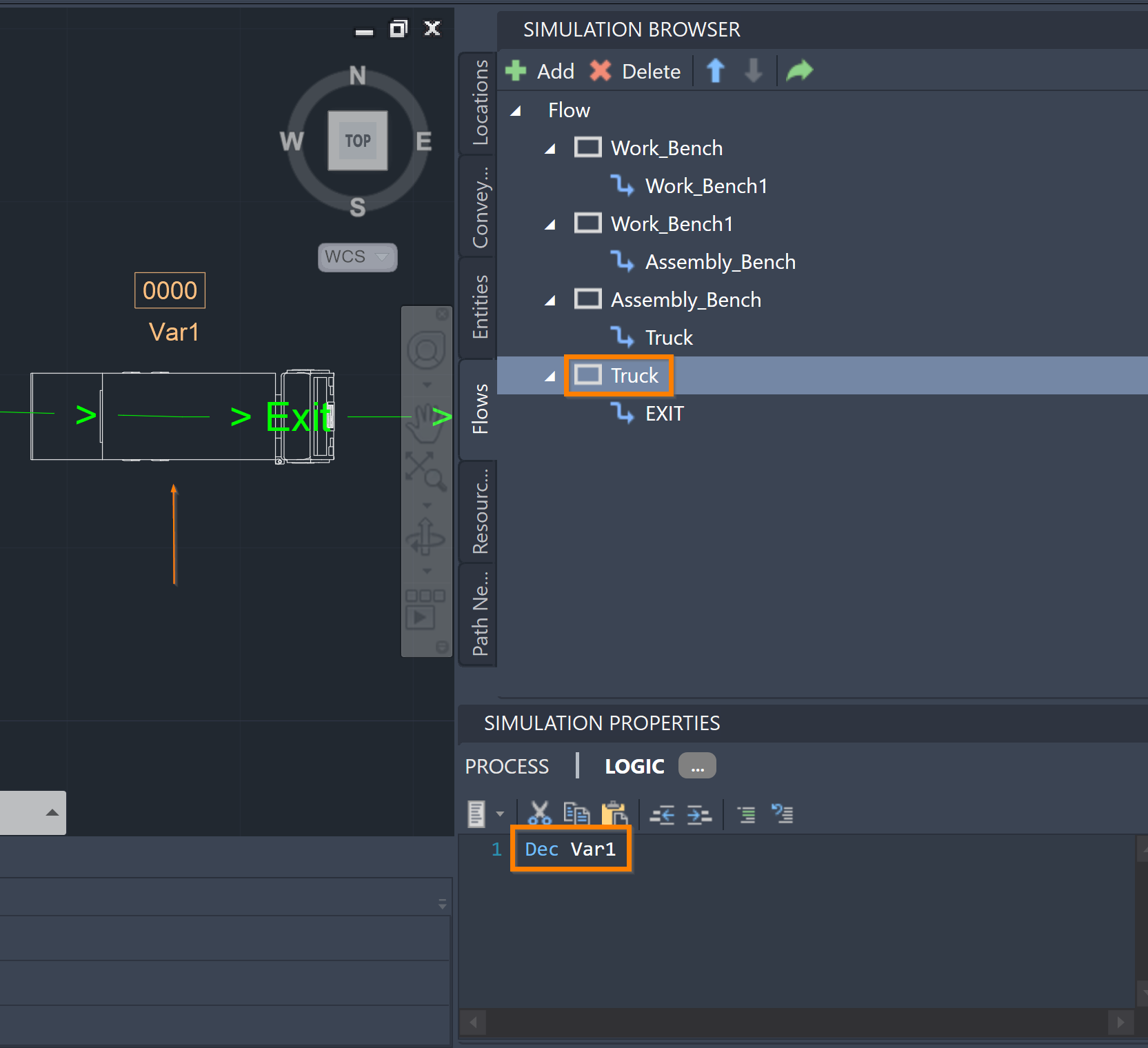Viewport: 1148px width, 1048px height.
Task: Click the Add label text
Action: [x=556, y=71]
